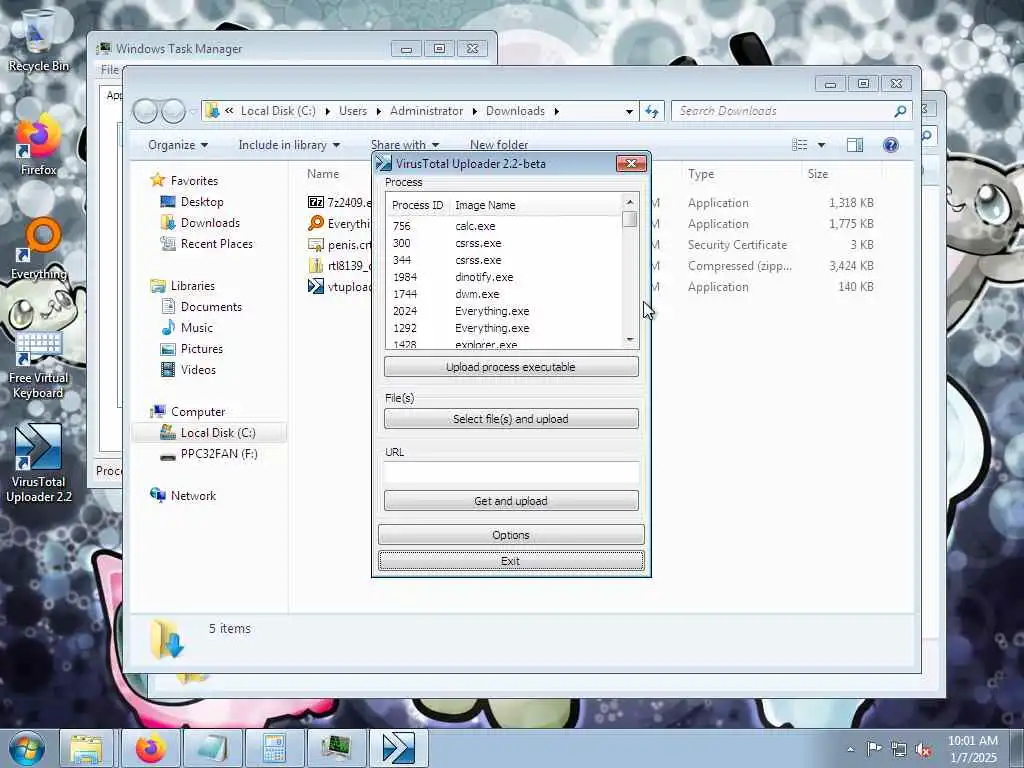Select the penis.crt certificate file
The height and width of the screenshot is (768, 1024).
click(340, 245)
